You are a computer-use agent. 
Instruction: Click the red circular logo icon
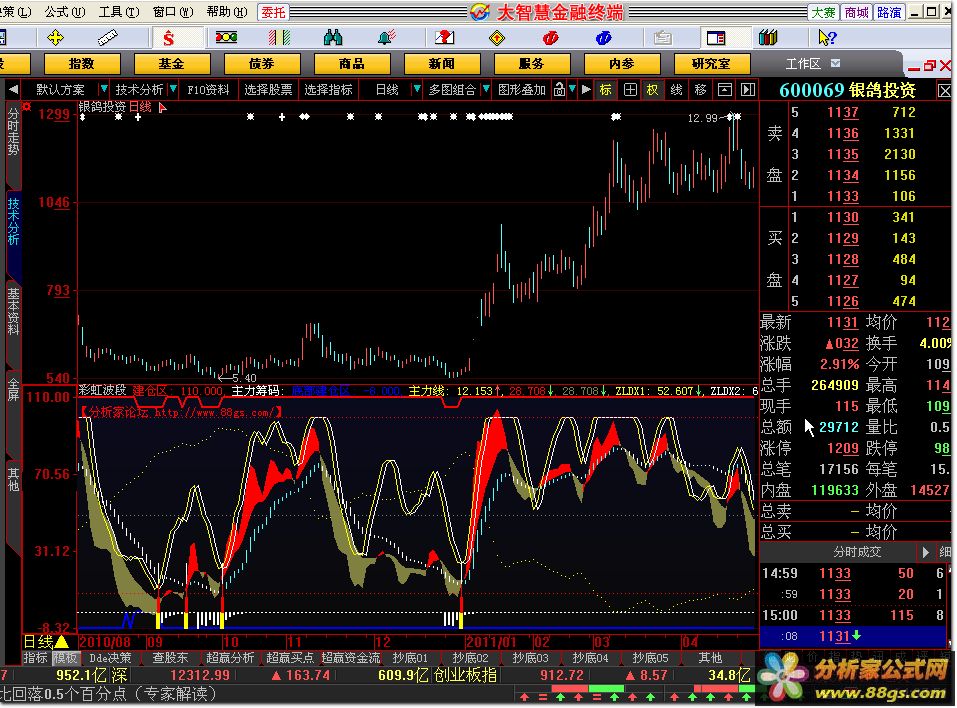550,38
